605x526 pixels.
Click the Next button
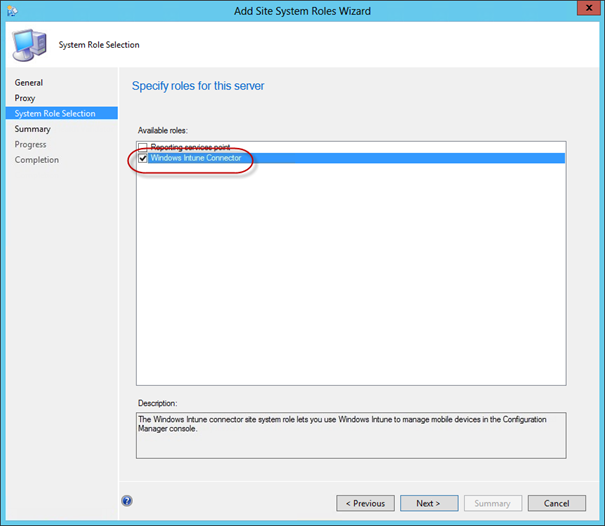pyautogui.click(x=429, y=503)
